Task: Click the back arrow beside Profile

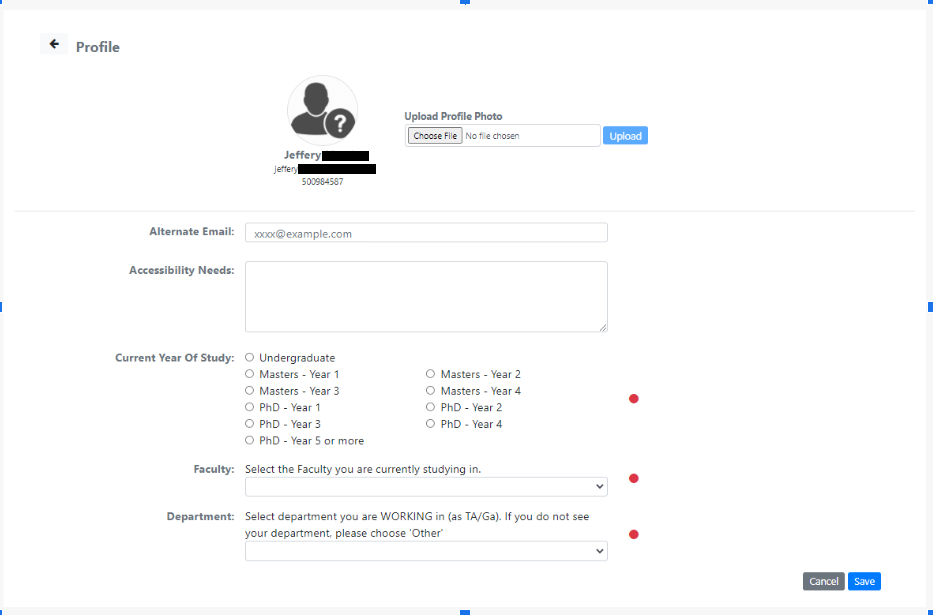Action: (54, 45)
